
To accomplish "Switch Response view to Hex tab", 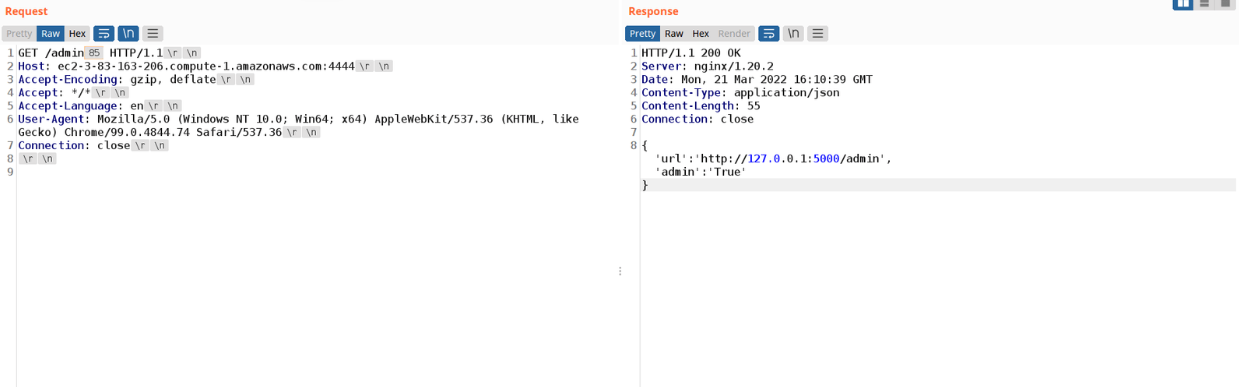I will point(701,33).
